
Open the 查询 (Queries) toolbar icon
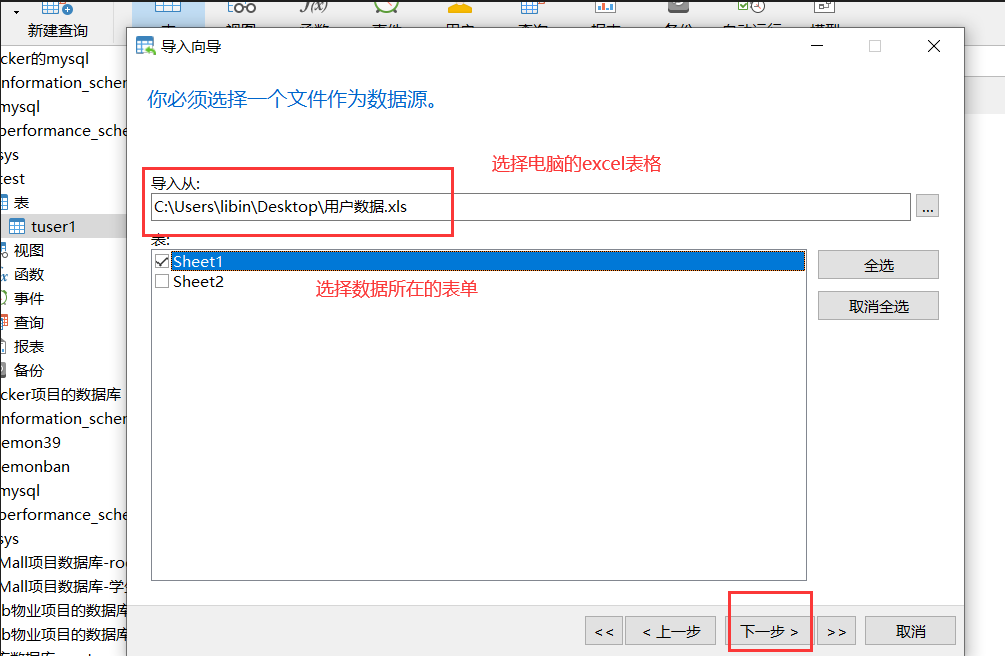pyautogui.click(x=531, y=10)
